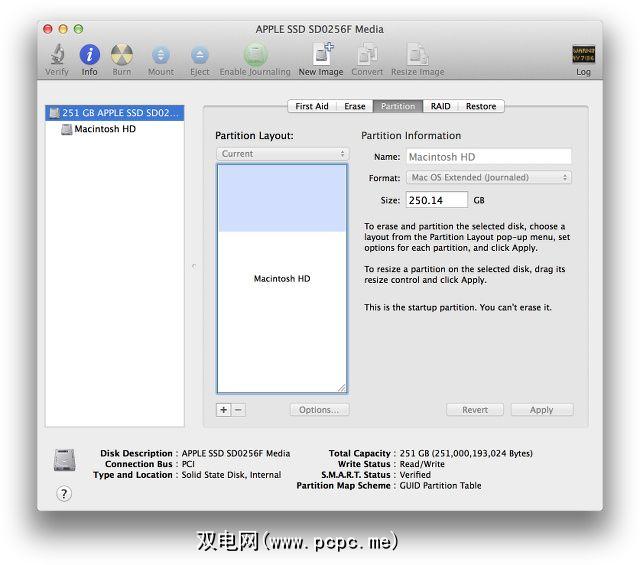Add a partition with the plus button

224,409
